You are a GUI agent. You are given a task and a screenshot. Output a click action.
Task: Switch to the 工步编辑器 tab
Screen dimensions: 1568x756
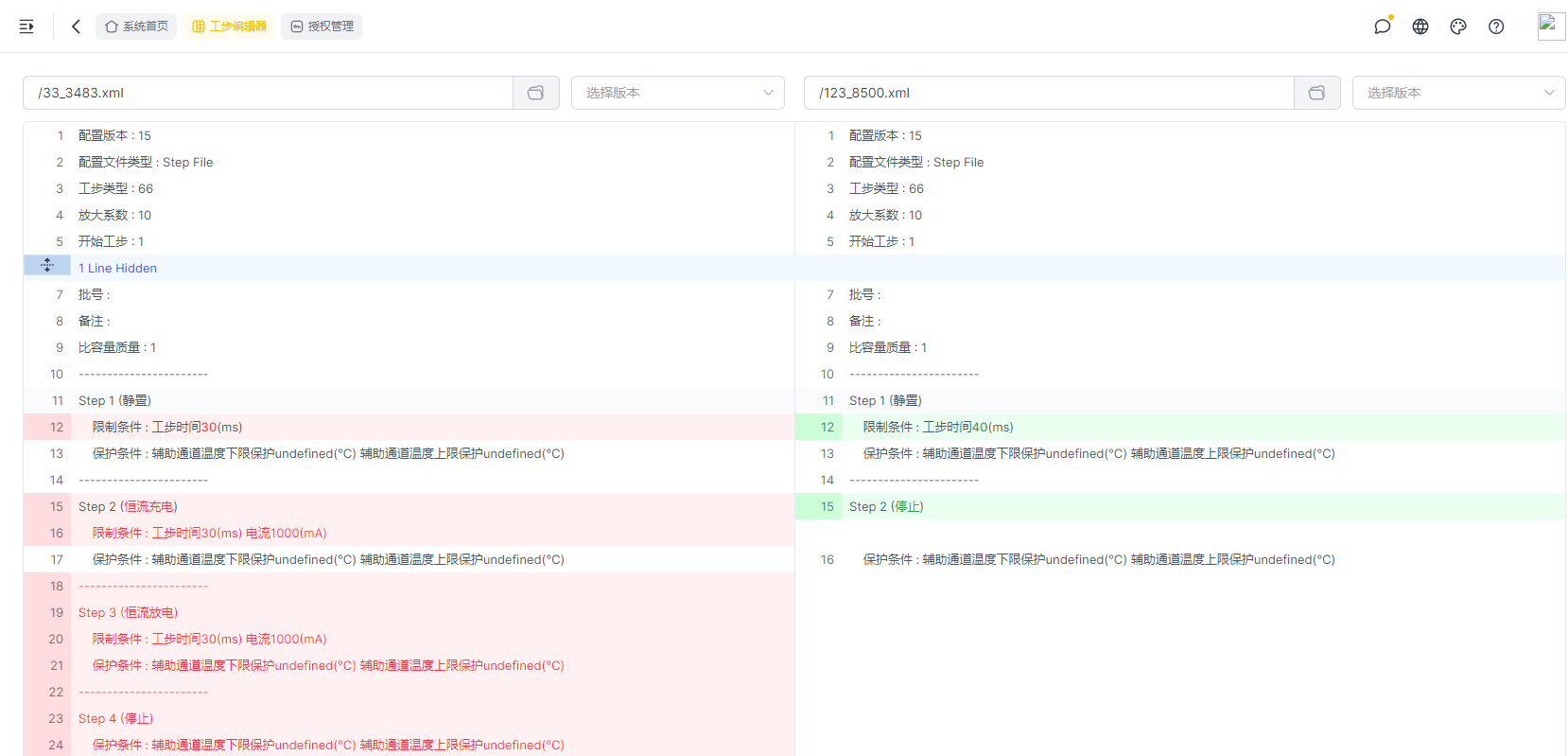229,26
